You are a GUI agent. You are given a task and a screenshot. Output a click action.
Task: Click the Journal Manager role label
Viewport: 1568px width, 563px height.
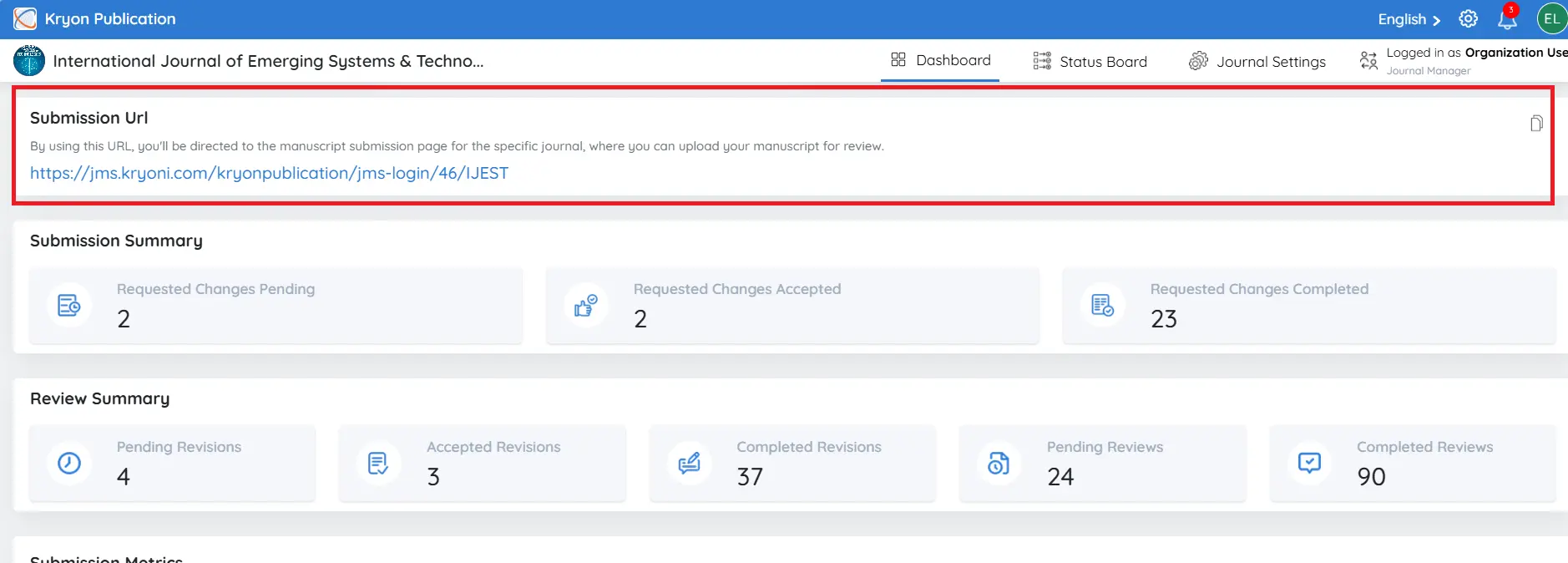(1429, 71)
